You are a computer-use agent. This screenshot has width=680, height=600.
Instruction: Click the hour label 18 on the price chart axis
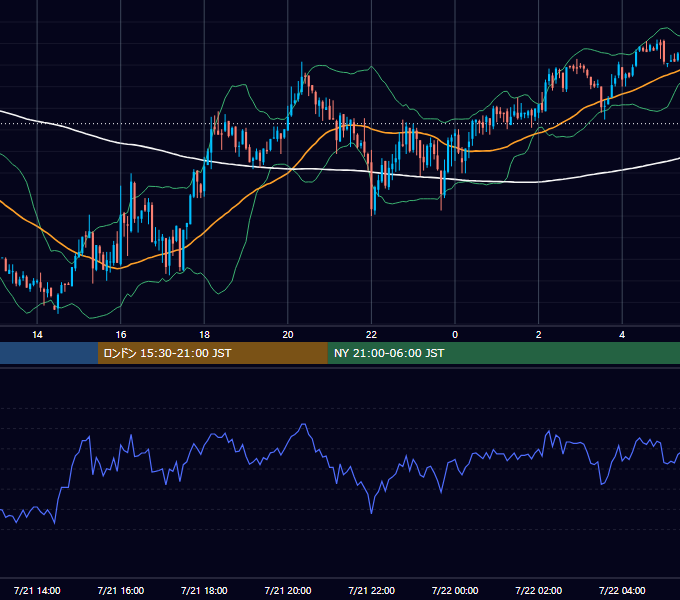click(204, 335)
